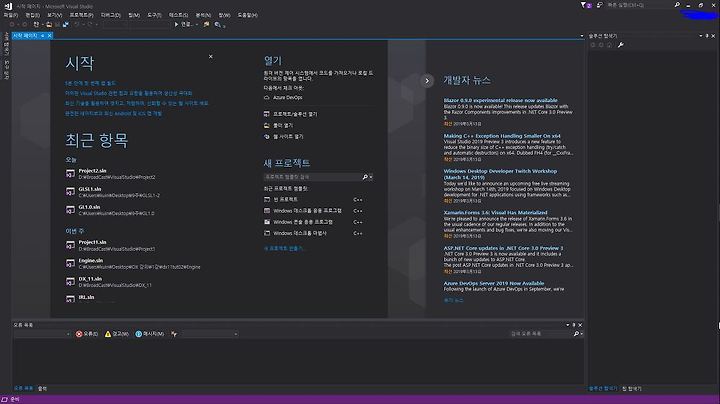
Task: Open Xamarin.Forms 3.6 Visual article
Action: [495, 213]
